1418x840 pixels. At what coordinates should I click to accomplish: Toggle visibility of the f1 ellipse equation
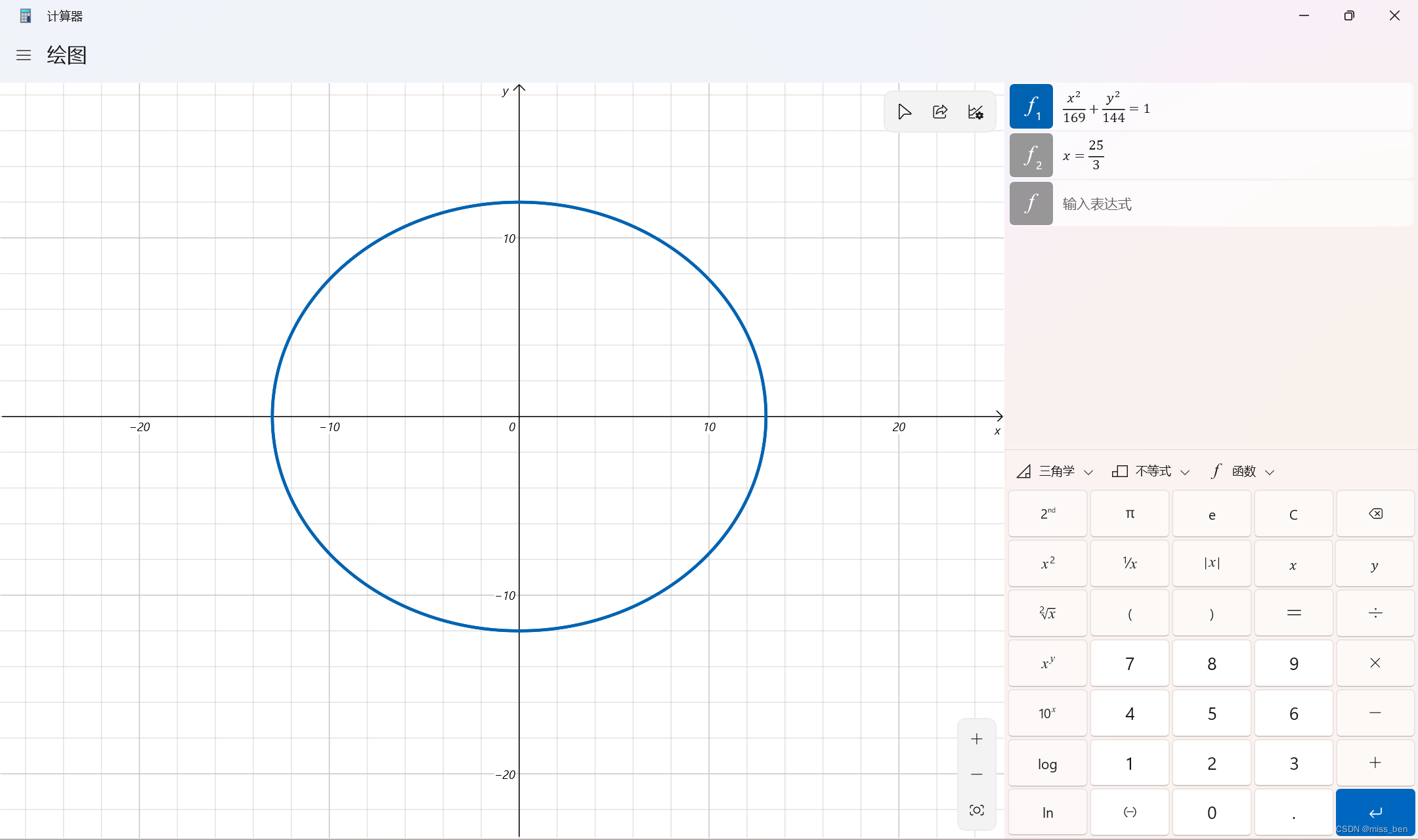(1031, 106)
